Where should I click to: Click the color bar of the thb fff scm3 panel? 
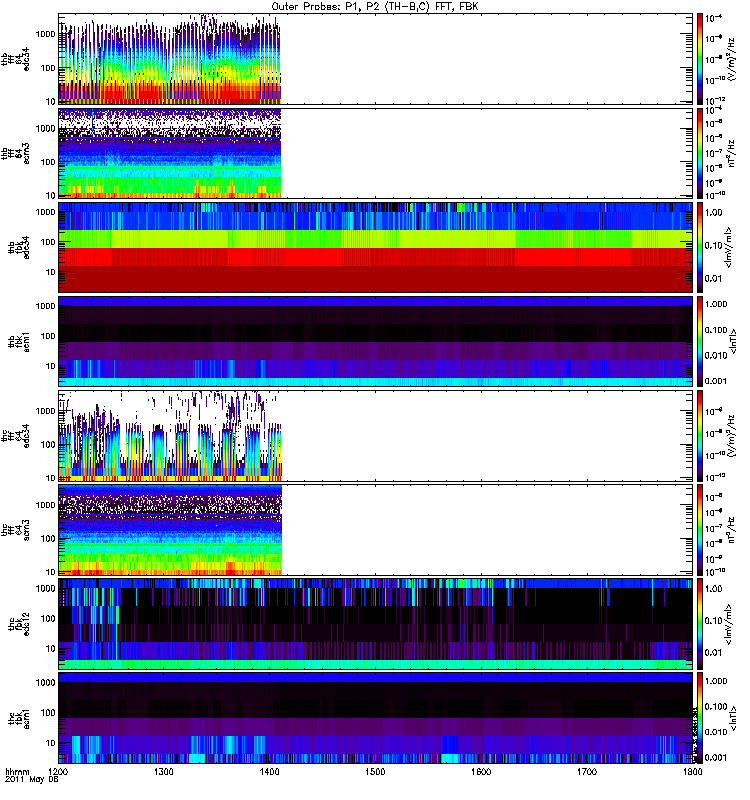[700, 153]
